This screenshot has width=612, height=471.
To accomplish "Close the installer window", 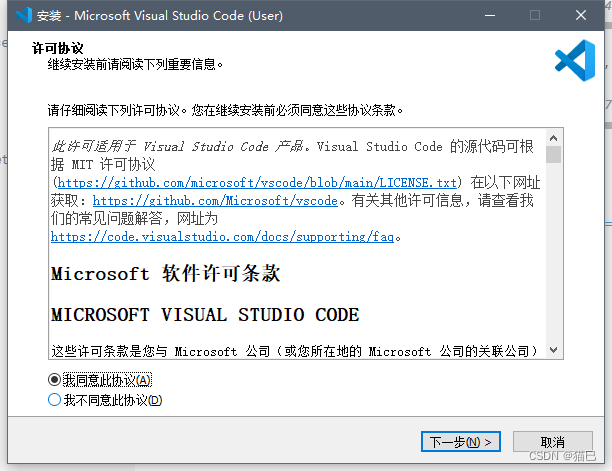I will (581, 16).
